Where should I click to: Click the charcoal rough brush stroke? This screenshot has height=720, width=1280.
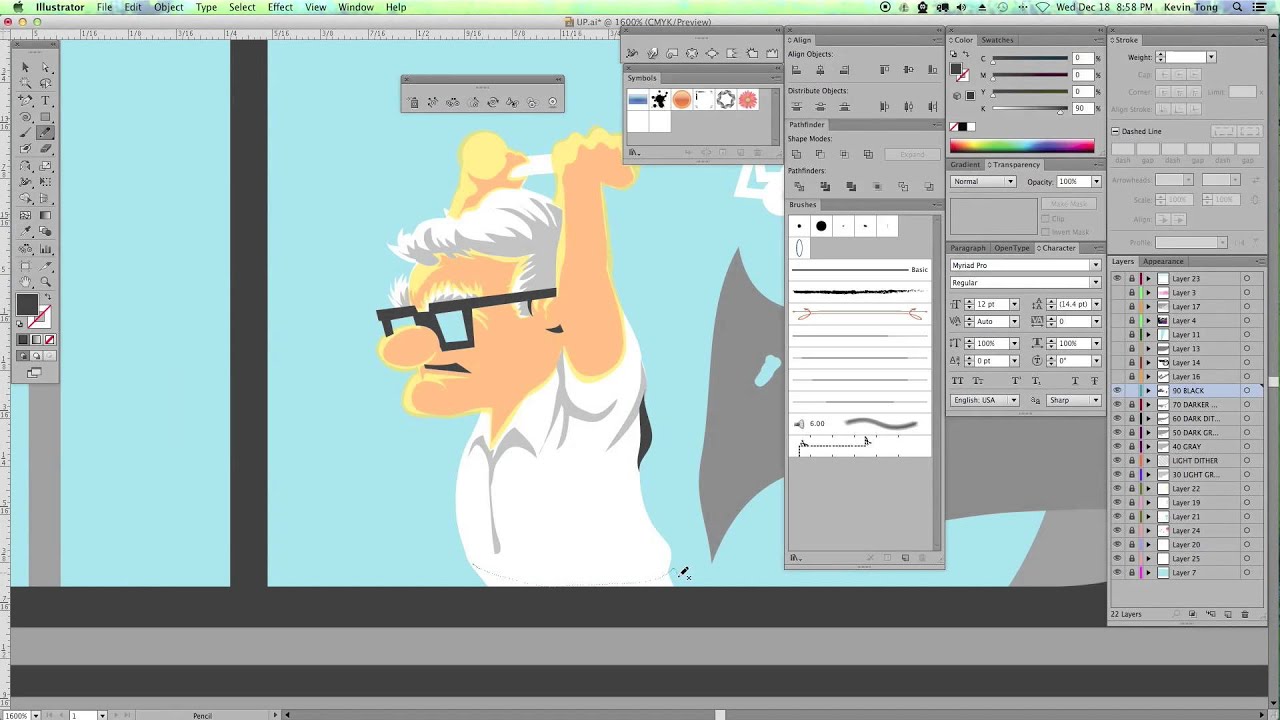860,292
